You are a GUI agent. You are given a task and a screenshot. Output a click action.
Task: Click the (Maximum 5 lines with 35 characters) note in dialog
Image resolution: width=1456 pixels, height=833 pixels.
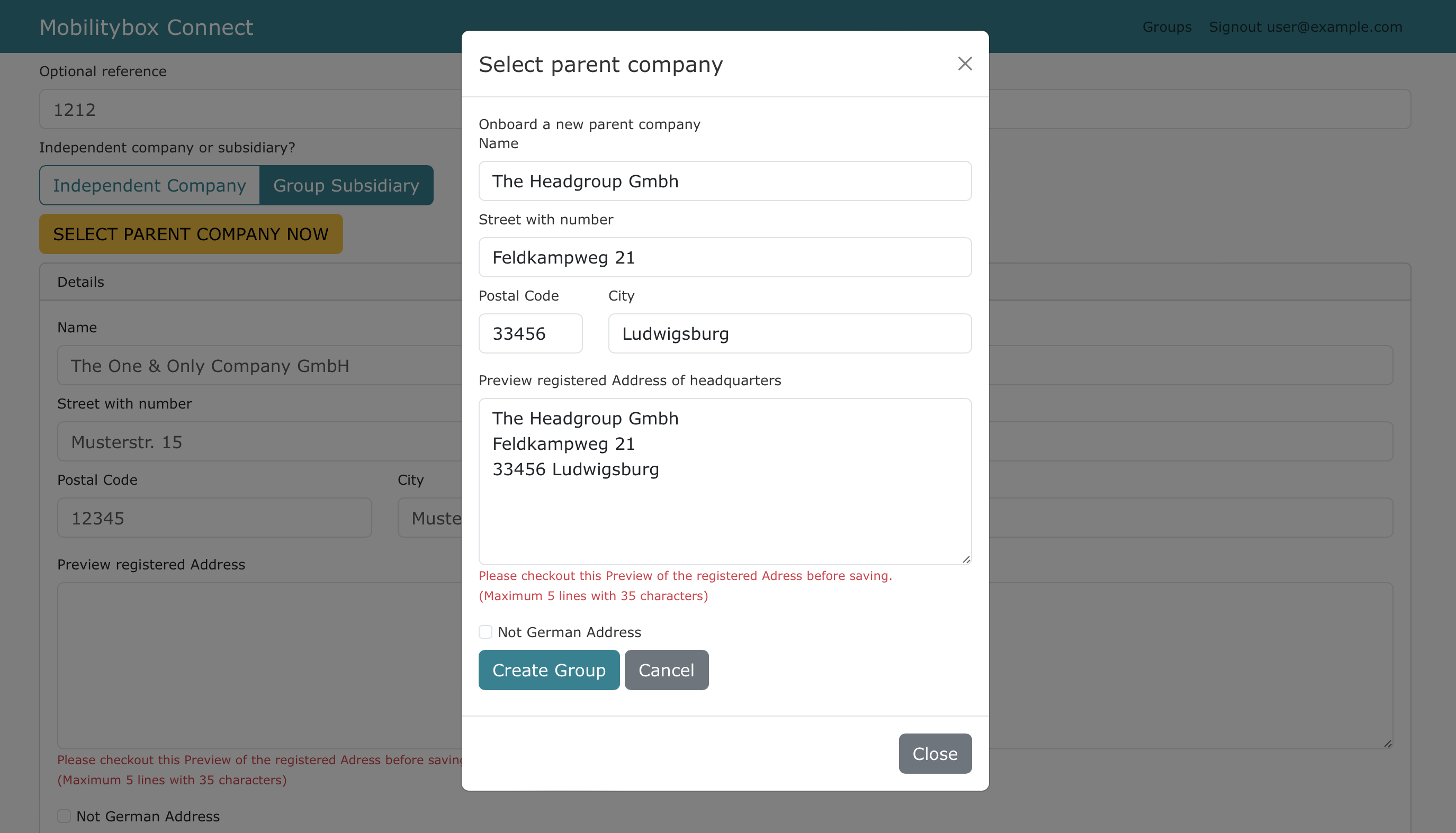(593, 595)
